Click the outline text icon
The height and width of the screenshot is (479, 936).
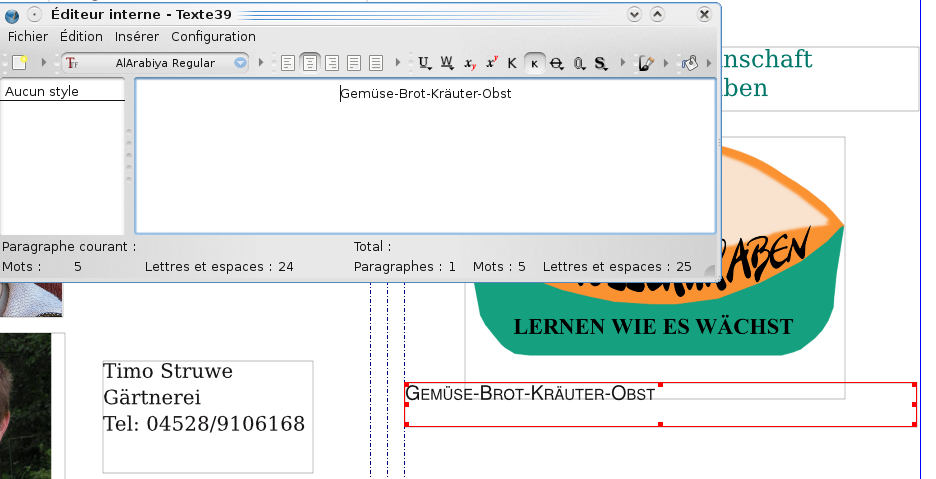tap(579, 63)
